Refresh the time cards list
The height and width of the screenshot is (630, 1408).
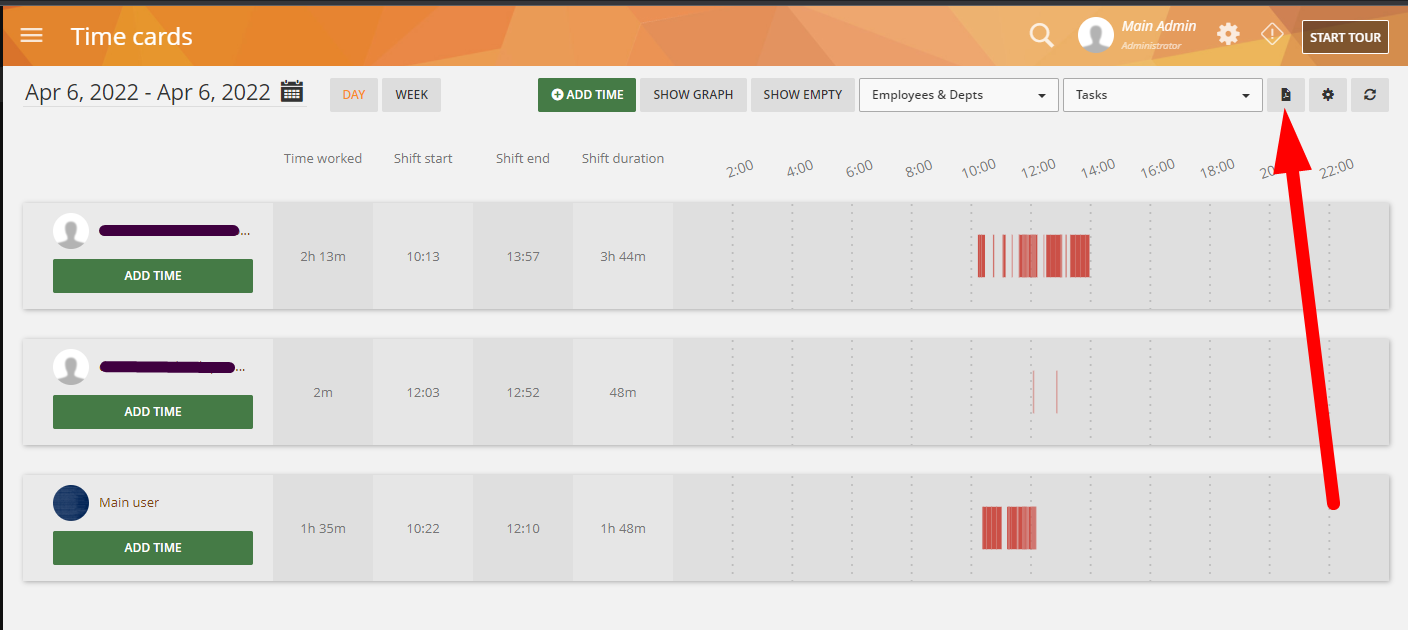pos(1369,95)
